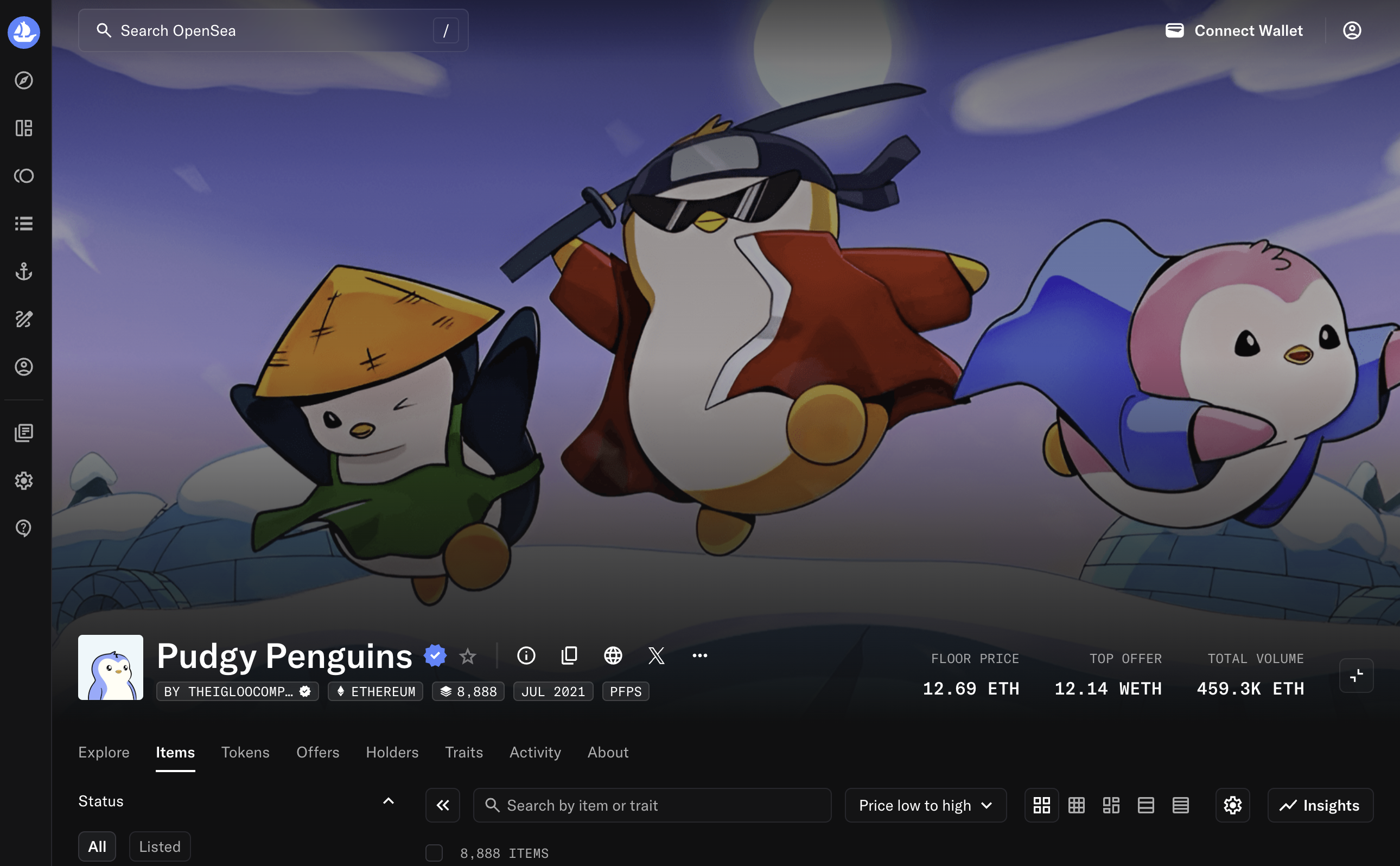This screenshot has height=866, width=1400.
Task: Open collection info icon
Action: pos(526,655)
